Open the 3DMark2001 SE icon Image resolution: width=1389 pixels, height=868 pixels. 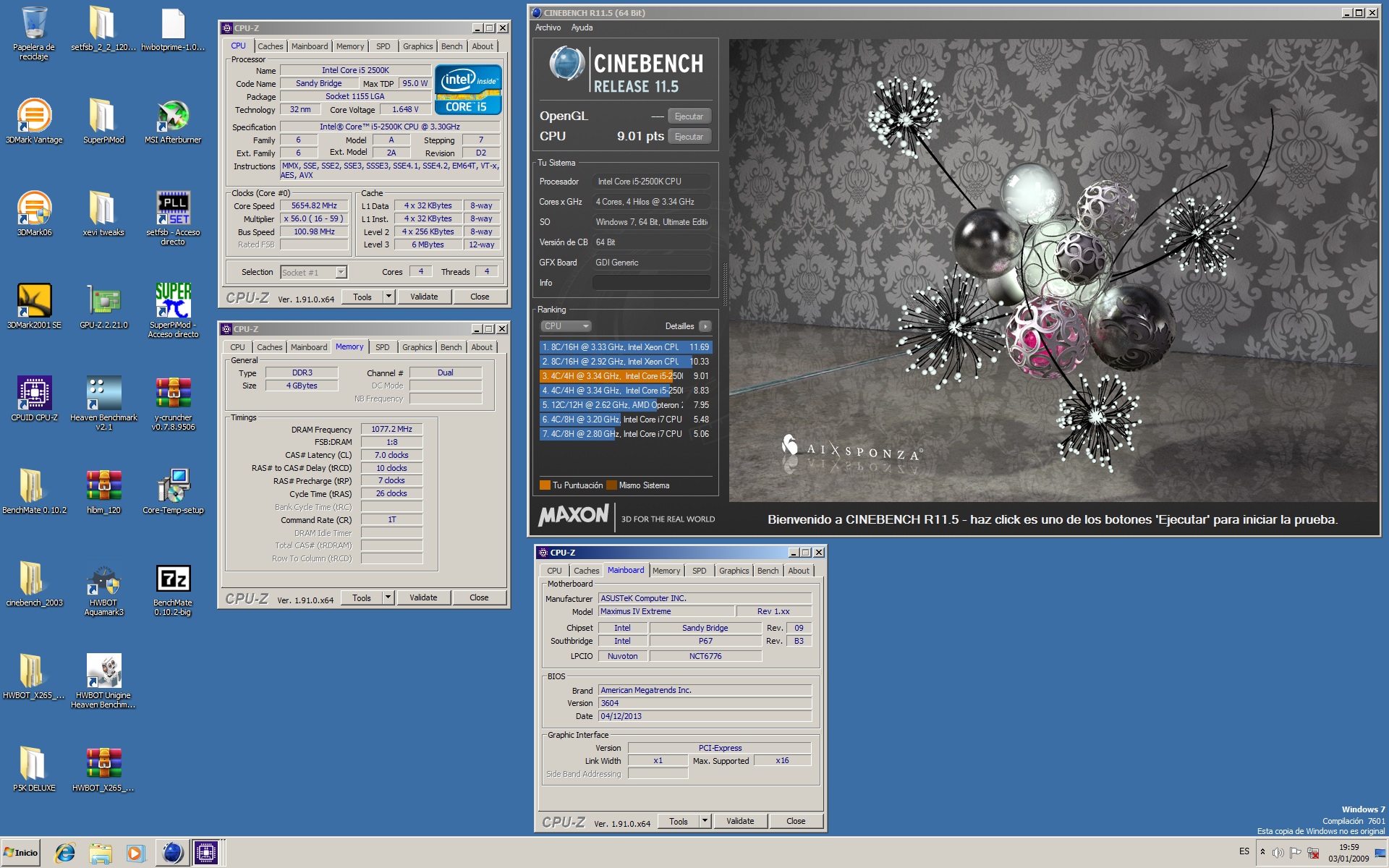[x=34, y=306]
